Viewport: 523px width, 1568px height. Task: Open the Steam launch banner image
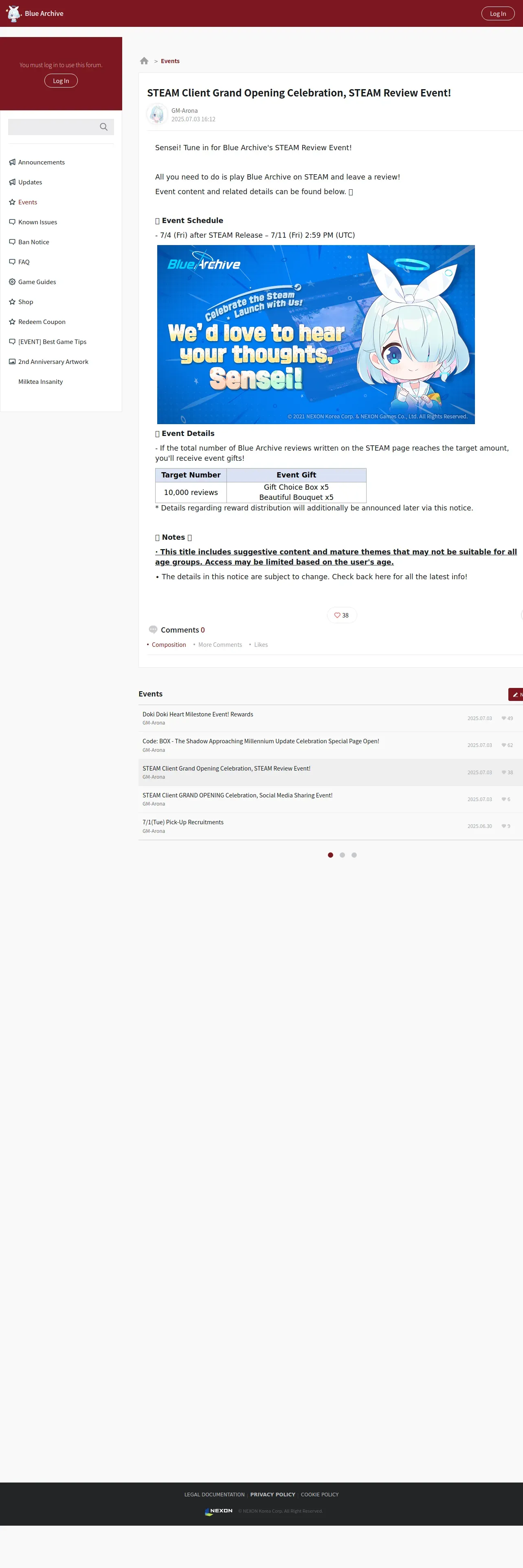315,334
